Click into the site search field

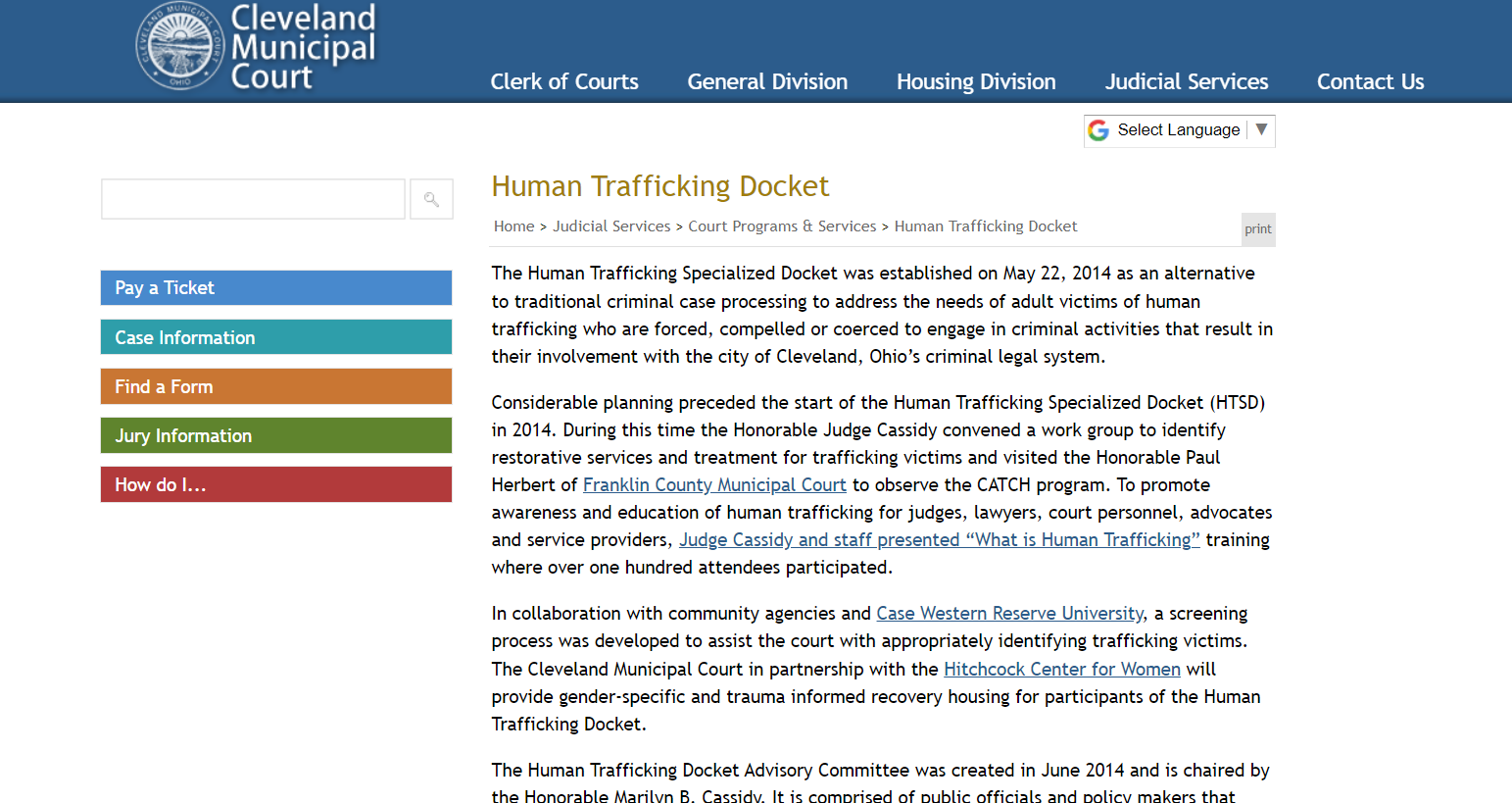253,199
